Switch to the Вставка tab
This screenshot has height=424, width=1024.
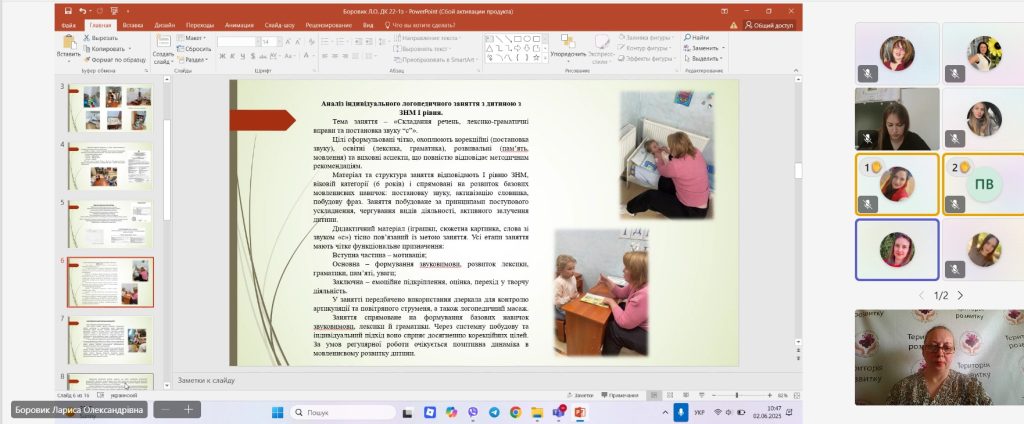click(x=133, y=25)
